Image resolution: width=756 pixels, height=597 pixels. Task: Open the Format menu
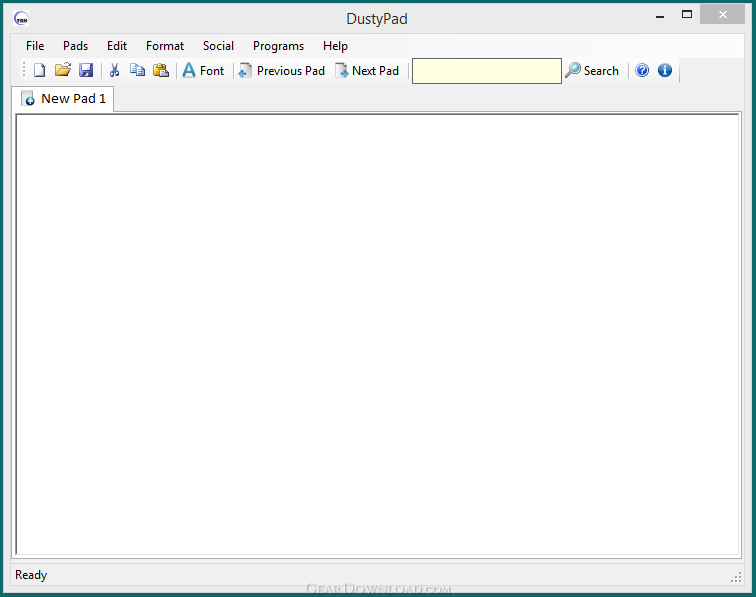click(165, 46)
